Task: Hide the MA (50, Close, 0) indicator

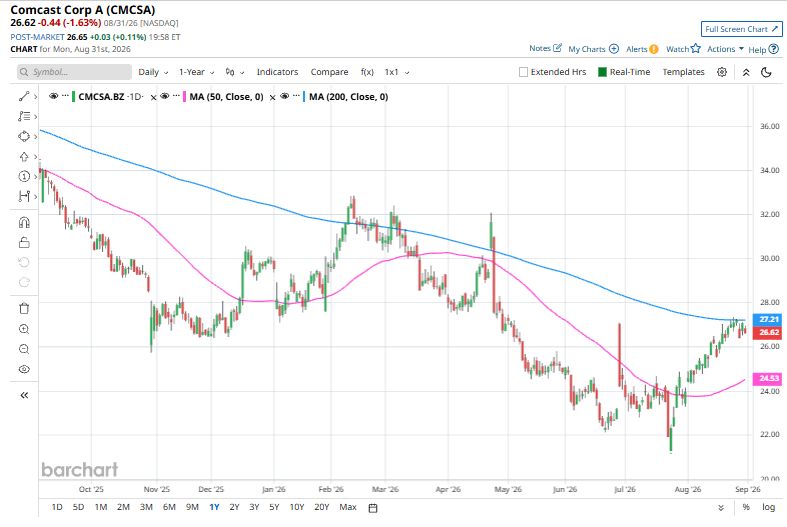Action: (164, 96)
